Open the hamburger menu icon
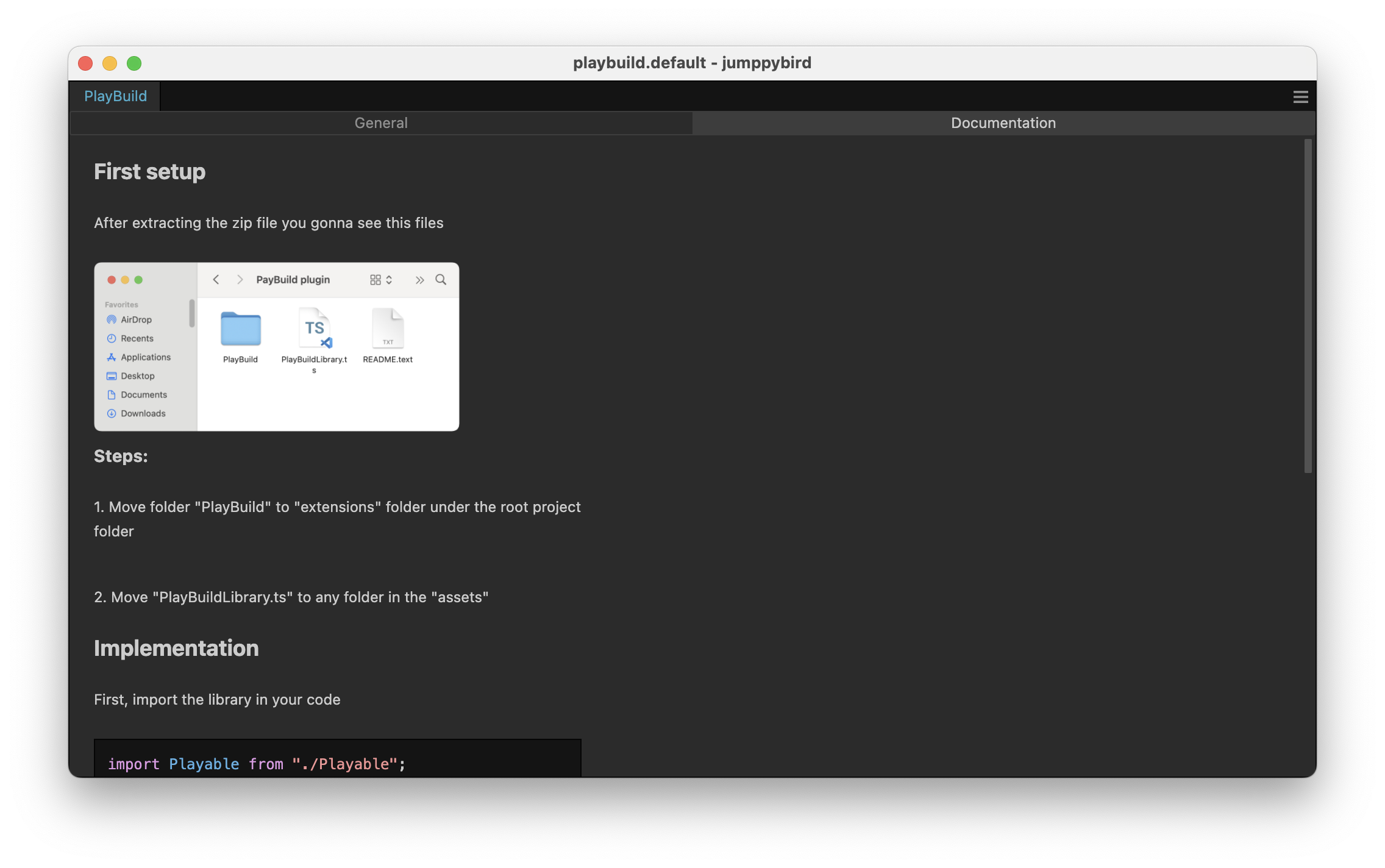The height and width of the screenshot is (868, 1385). tap(1300, 97)
